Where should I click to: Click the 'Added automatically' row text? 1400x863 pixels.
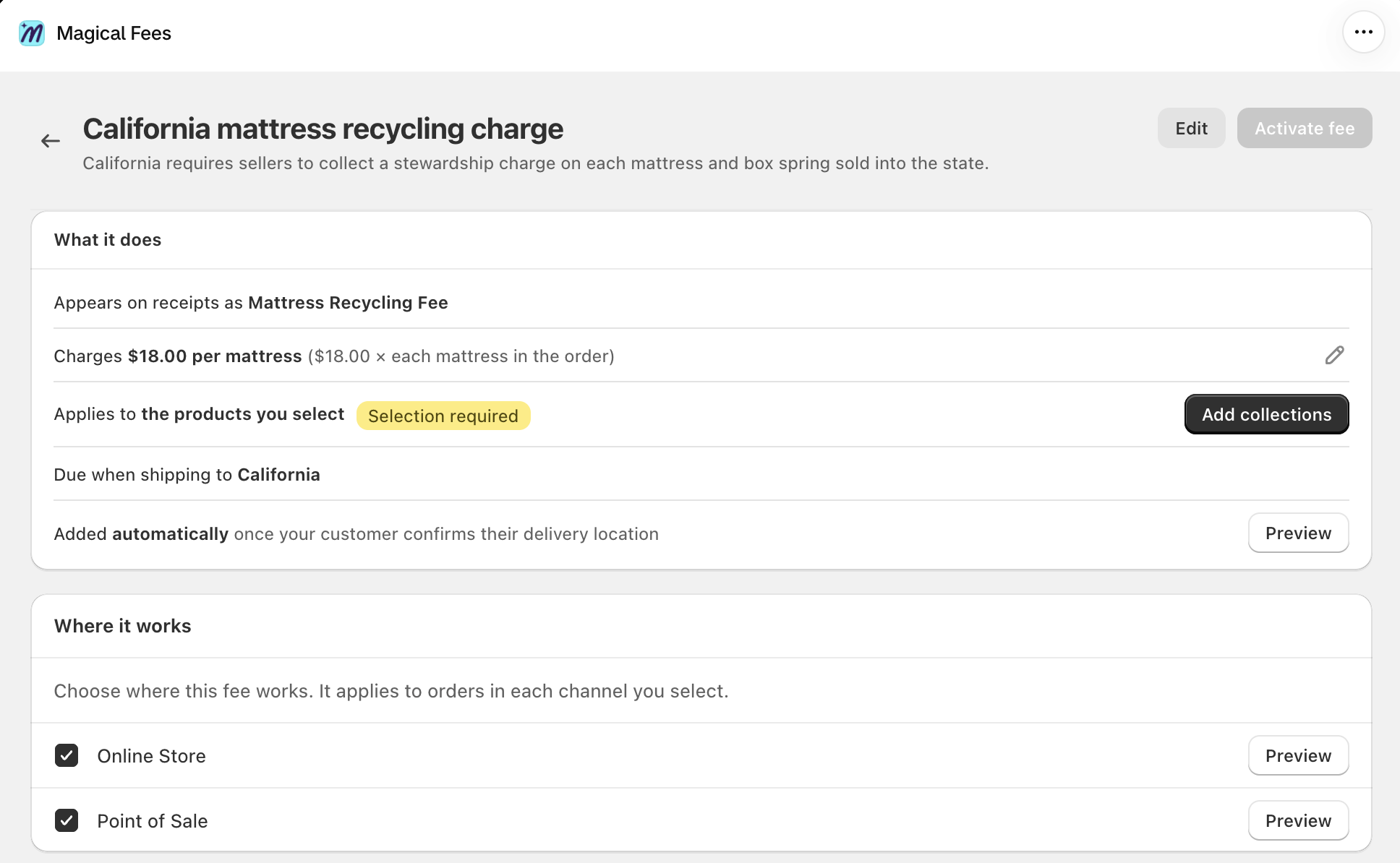click(x=357, y=534)
